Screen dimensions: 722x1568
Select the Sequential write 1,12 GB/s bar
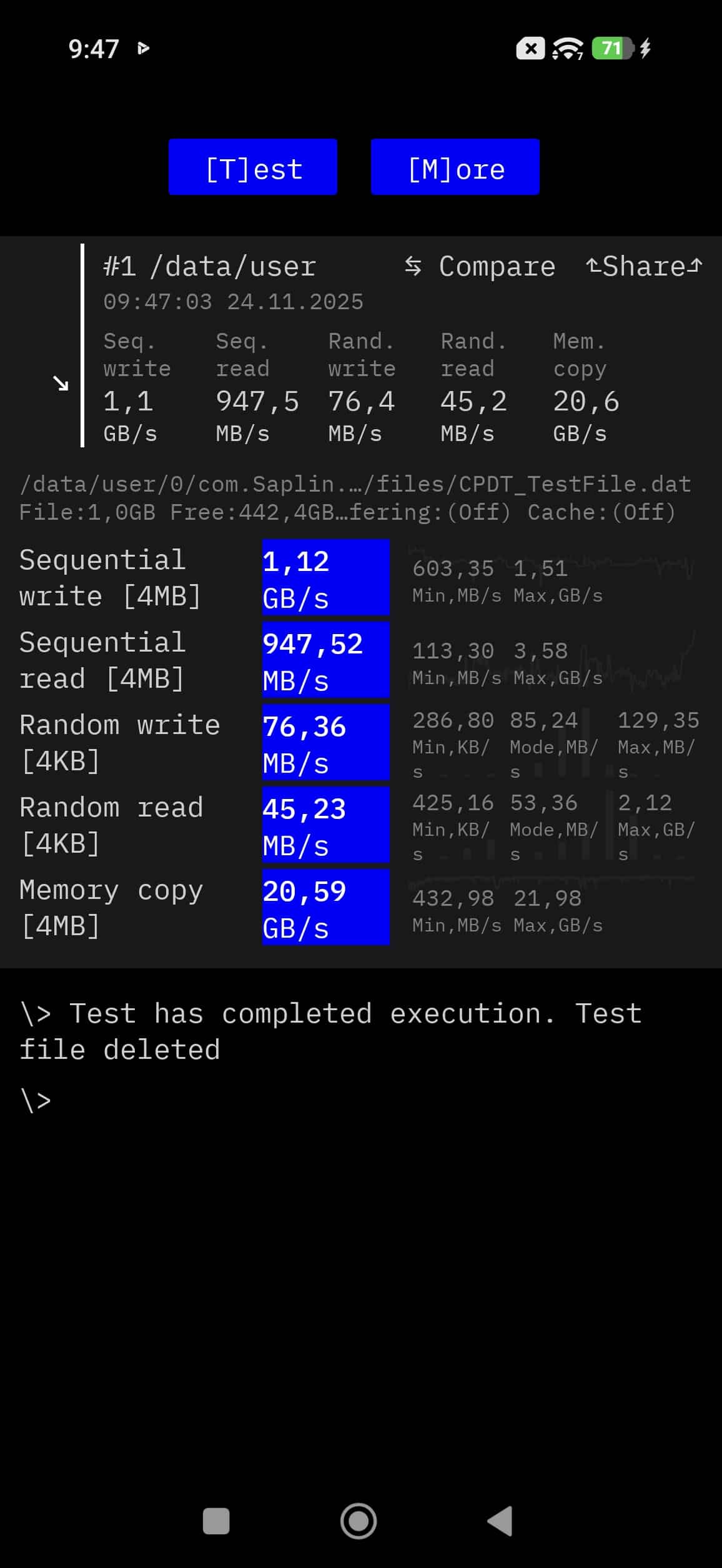pyautogui.click(x=325, y=578)
